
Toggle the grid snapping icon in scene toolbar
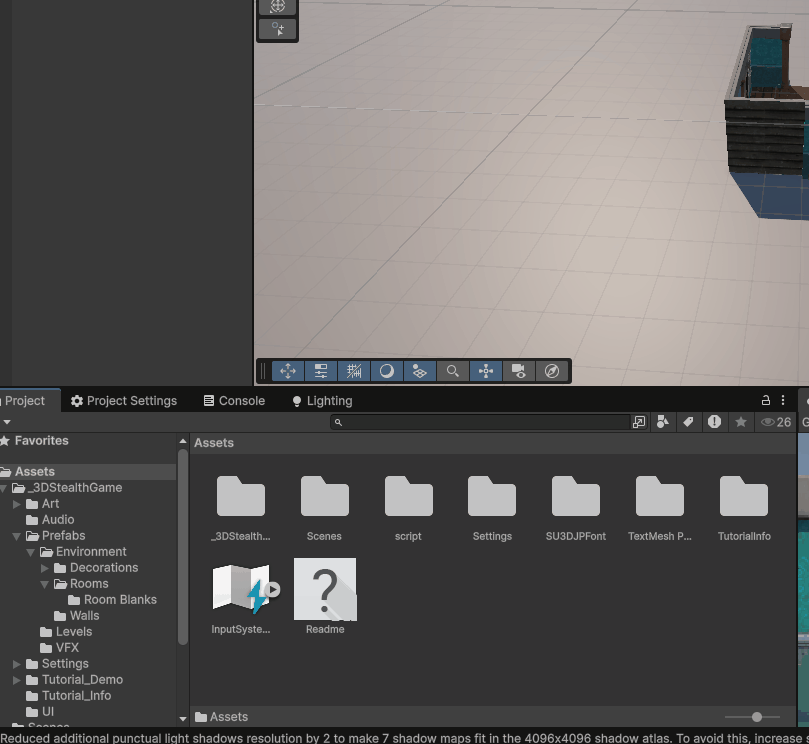tap(354, 371)
